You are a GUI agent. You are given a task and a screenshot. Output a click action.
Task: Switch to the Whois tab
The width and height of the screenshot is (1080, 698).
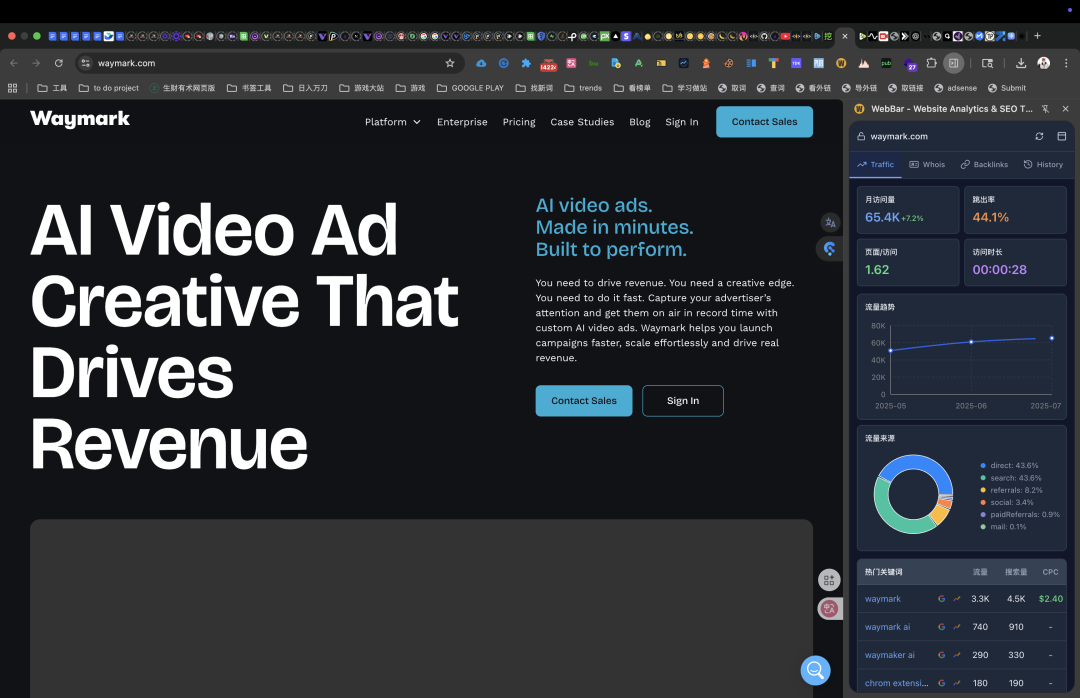(927, 165)
